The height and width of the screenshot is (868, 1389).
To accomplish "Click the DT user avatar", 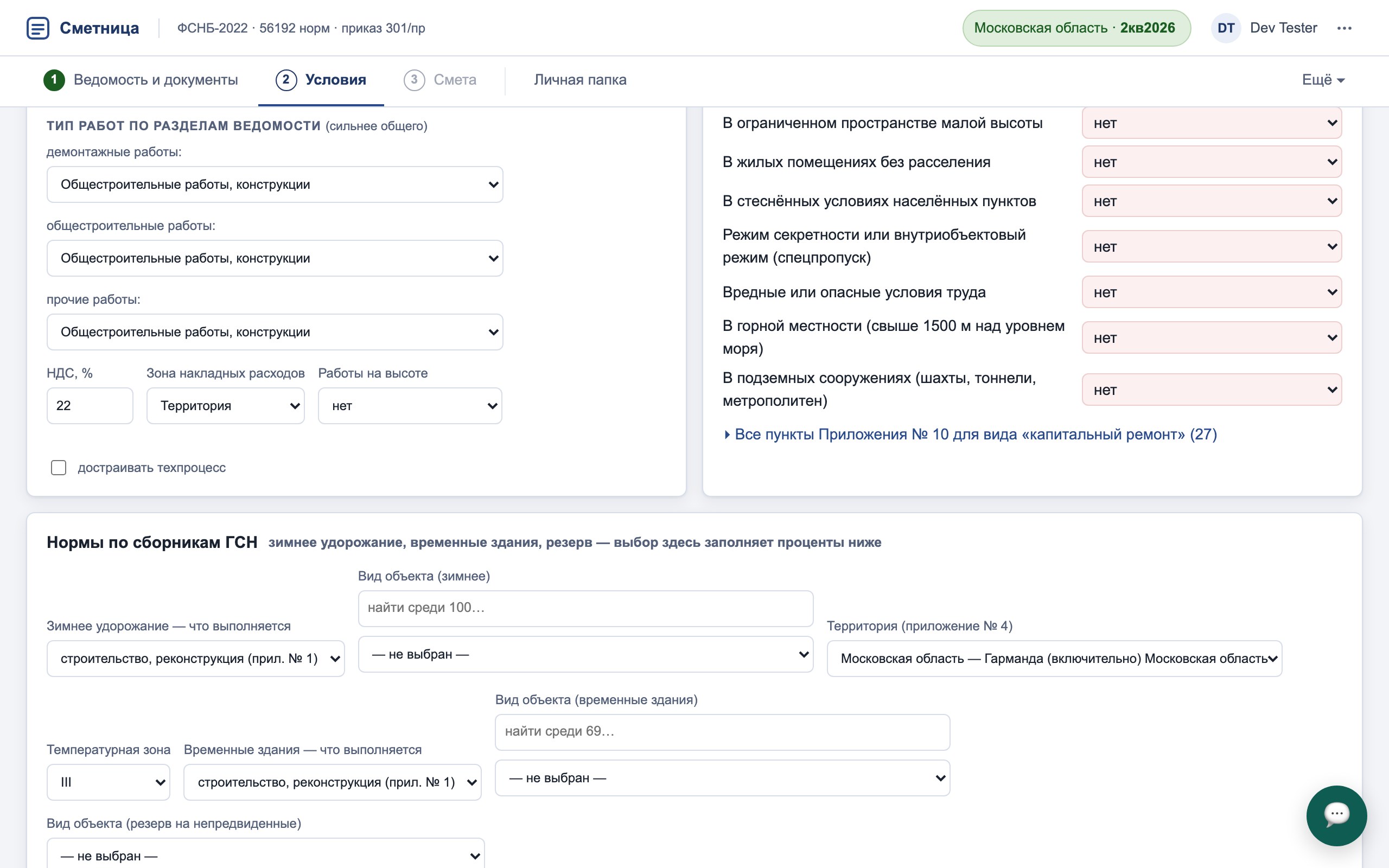I will click(x=1226, y=28).
